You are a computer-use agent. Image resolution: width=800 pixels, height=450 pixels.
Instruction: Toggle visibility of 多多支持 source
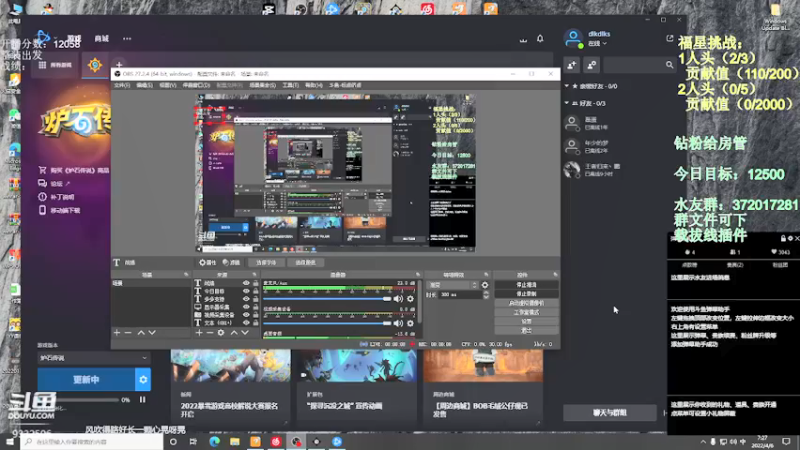[x=246, y=299]
